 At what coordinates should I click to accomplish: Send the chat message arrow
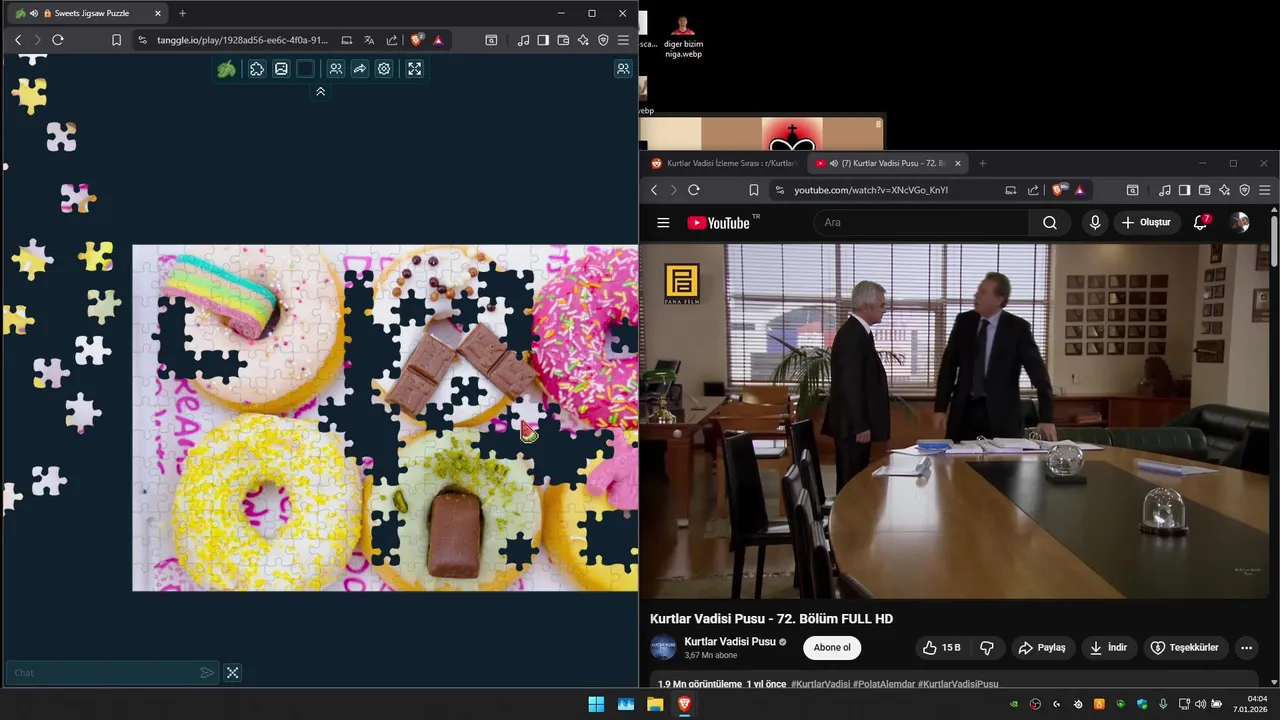click(x=207, y=673)
